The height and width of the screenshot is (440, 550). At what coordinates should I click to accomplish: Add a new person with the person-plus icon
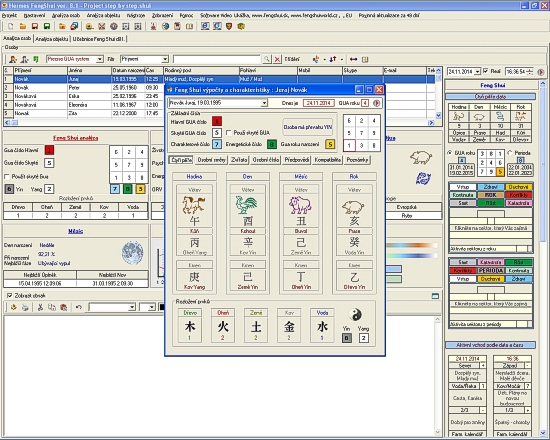[13, 59]
